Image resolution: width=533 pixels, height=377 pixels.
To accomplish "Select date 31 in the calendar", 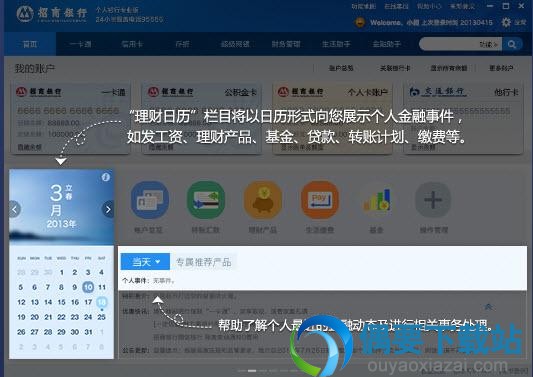I will (x=88, y=332).
